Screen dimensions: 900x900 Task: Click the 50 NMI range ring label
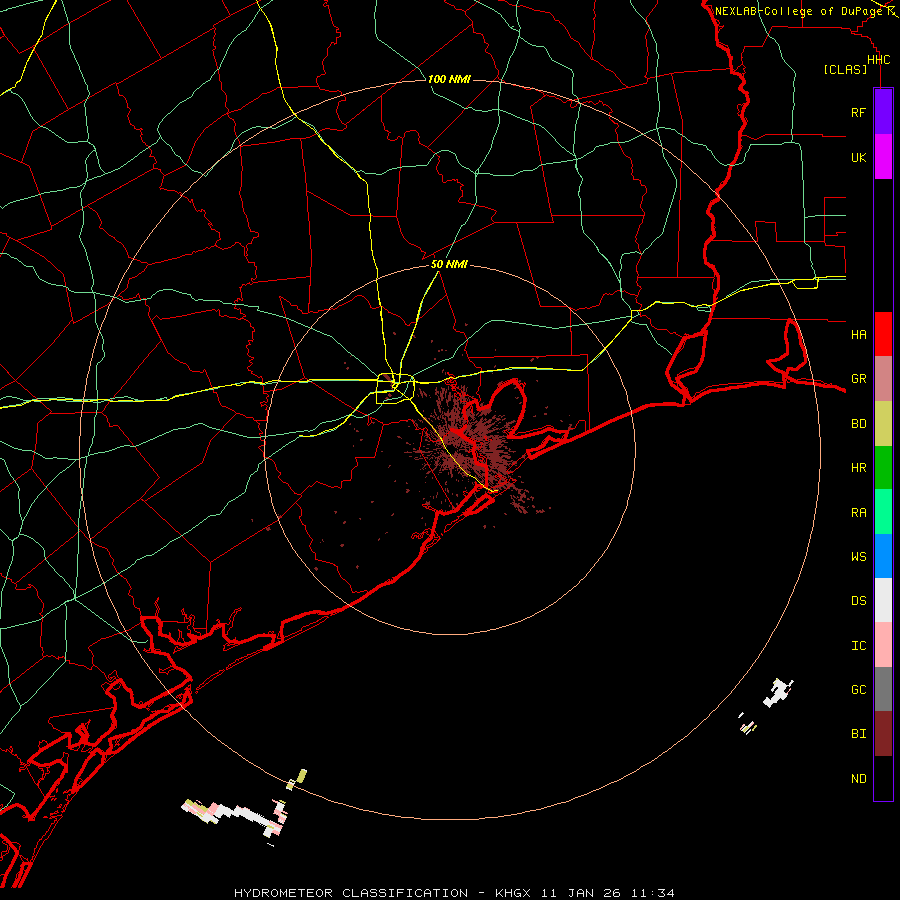449,265
